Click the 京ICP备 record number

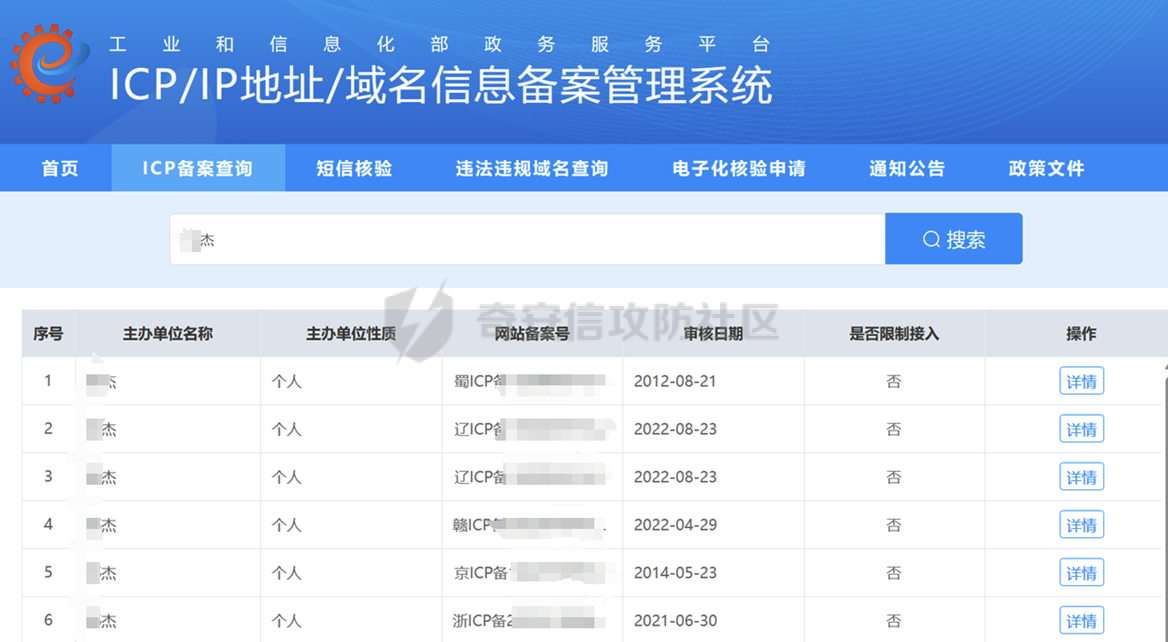[529, 573]
